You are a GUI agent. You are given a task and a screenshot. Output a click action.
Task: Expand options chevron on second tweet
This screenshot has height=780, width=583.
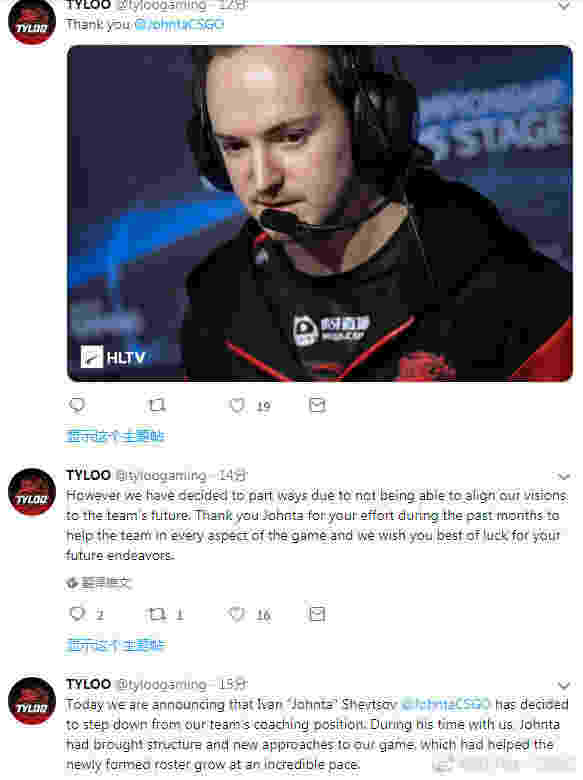click(564, 477)
